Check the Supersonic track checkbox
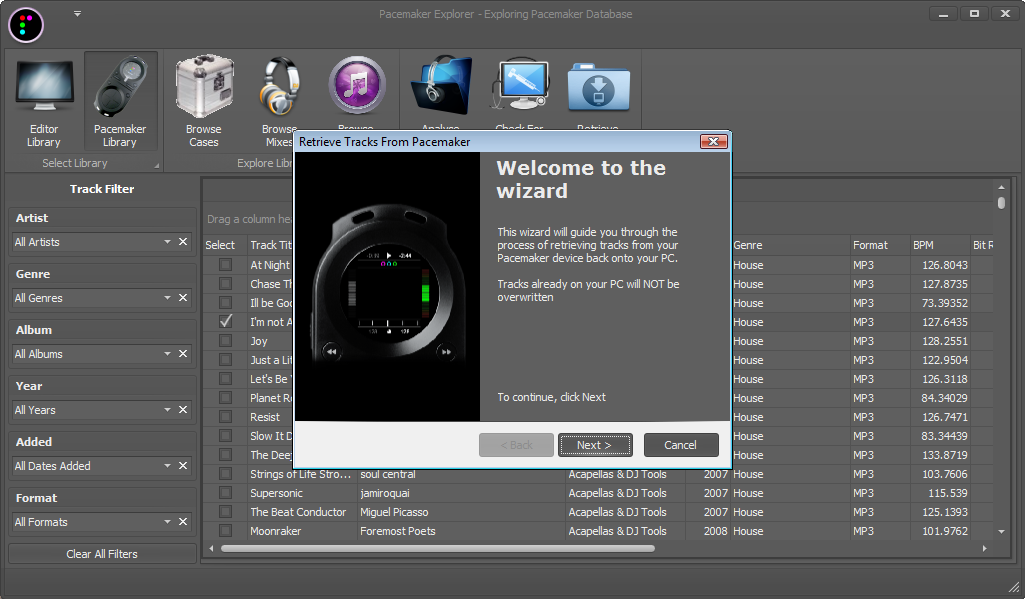The width and height of the screenshot is (1025, 599). coord(226,493)
